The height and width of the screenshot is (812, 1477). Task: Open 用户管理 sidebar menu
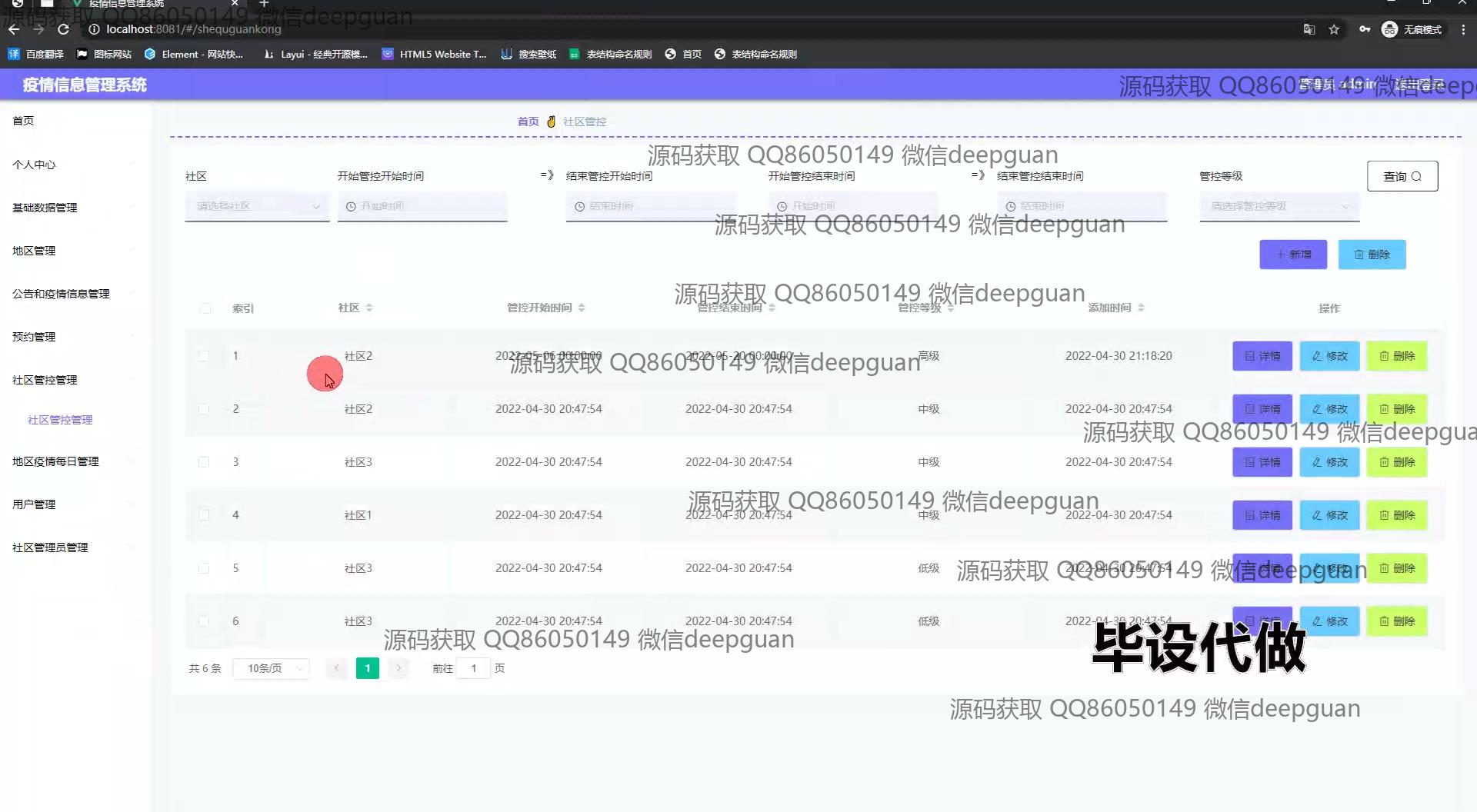click(x=74, y=504)
